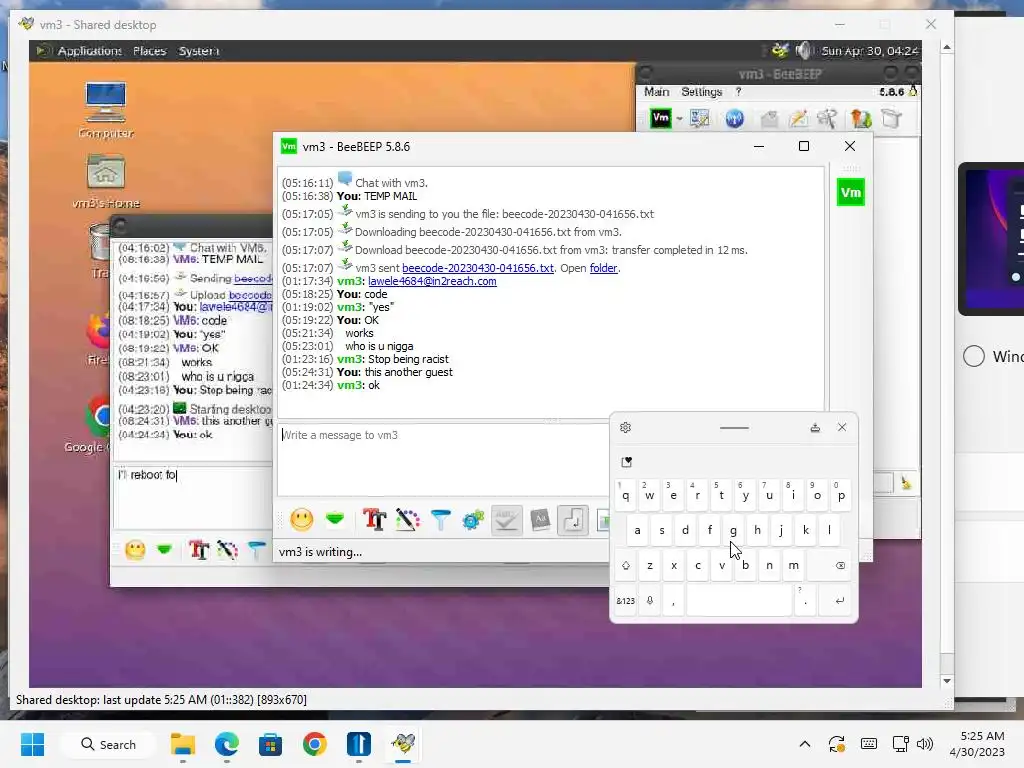Open Microsoft Edge from taskbar

227,744
